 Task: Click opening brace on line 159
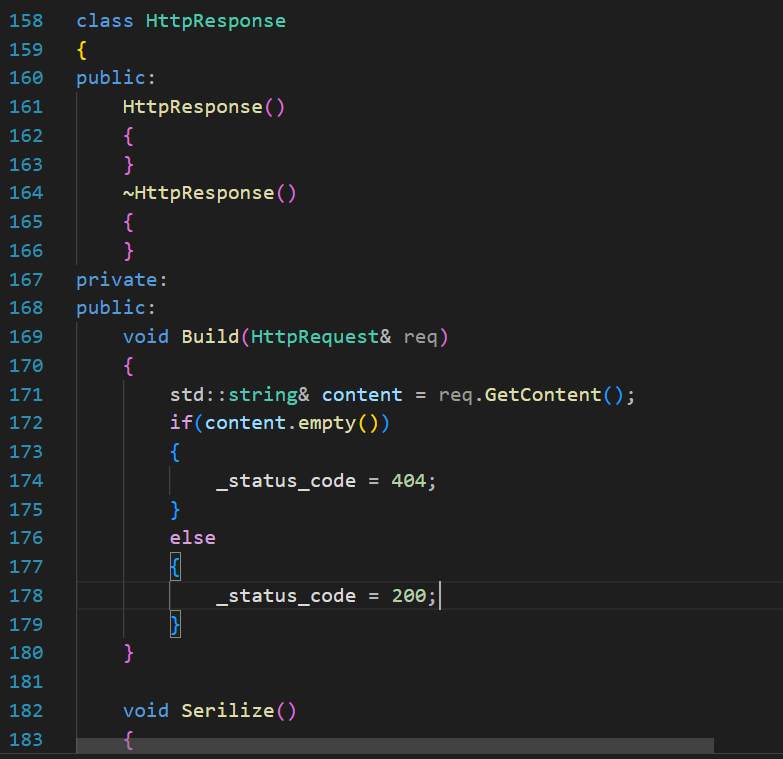pos(82,50)
